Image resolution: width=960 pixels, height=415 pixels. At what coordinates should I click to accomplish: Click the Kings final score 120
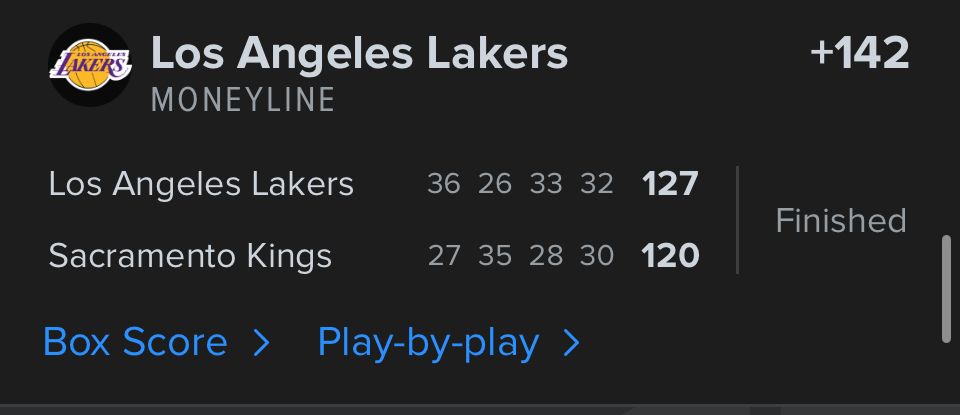coord(669,256)
